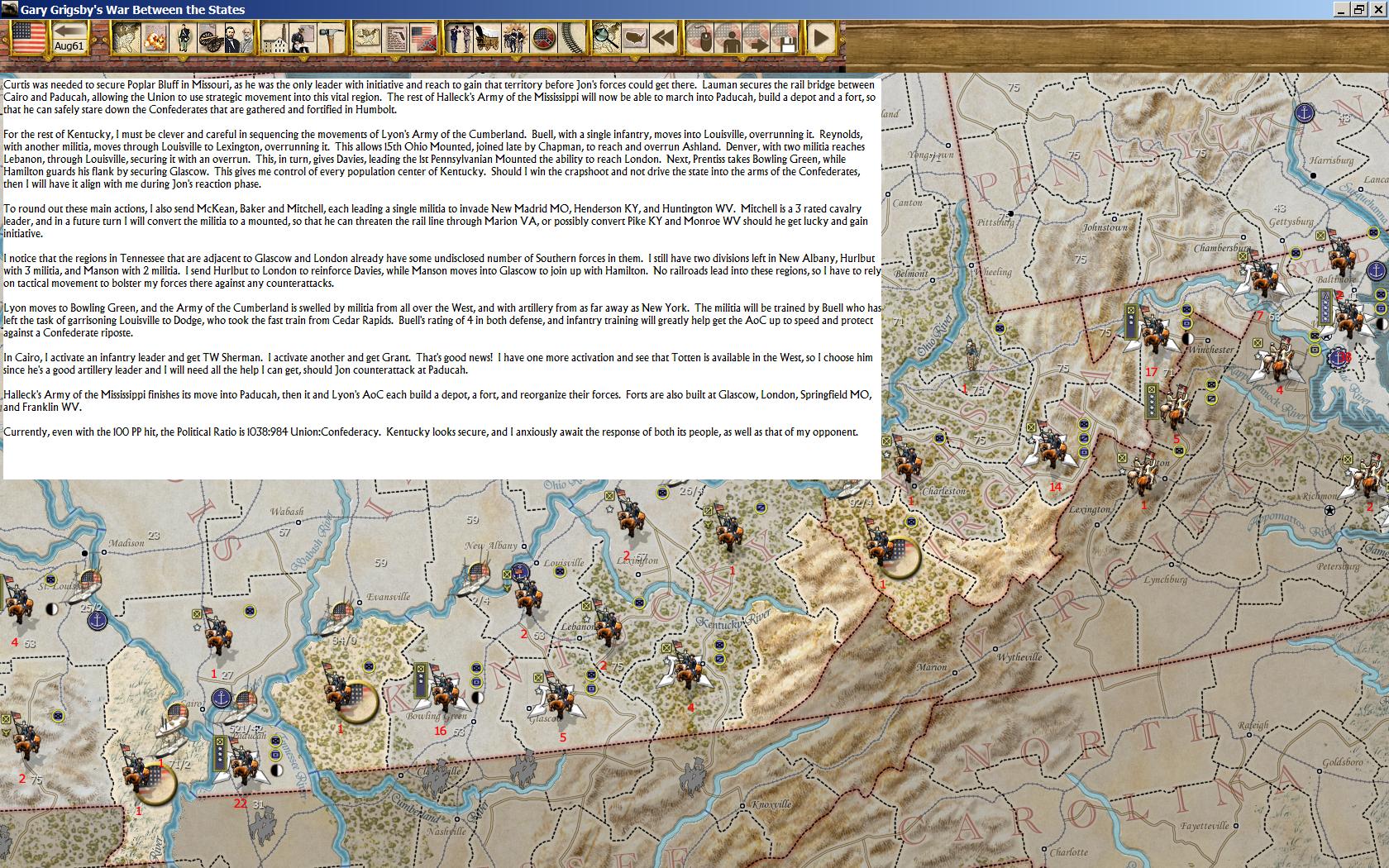Click the double-arrow rewind button

coord(663,37)
